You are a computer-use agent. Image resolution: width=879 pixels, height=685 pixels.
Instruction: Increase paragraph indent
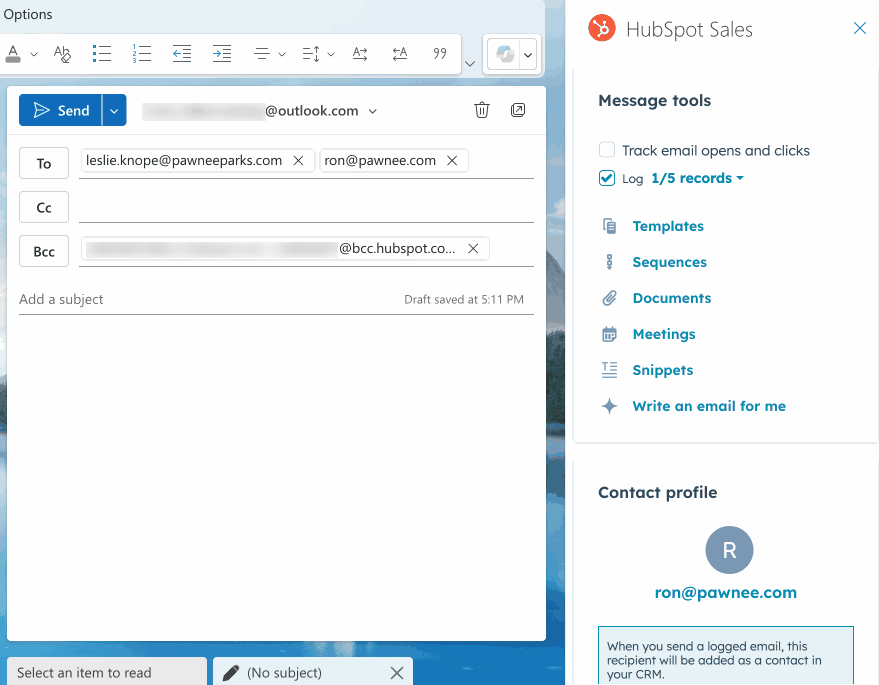click(222, 54)
